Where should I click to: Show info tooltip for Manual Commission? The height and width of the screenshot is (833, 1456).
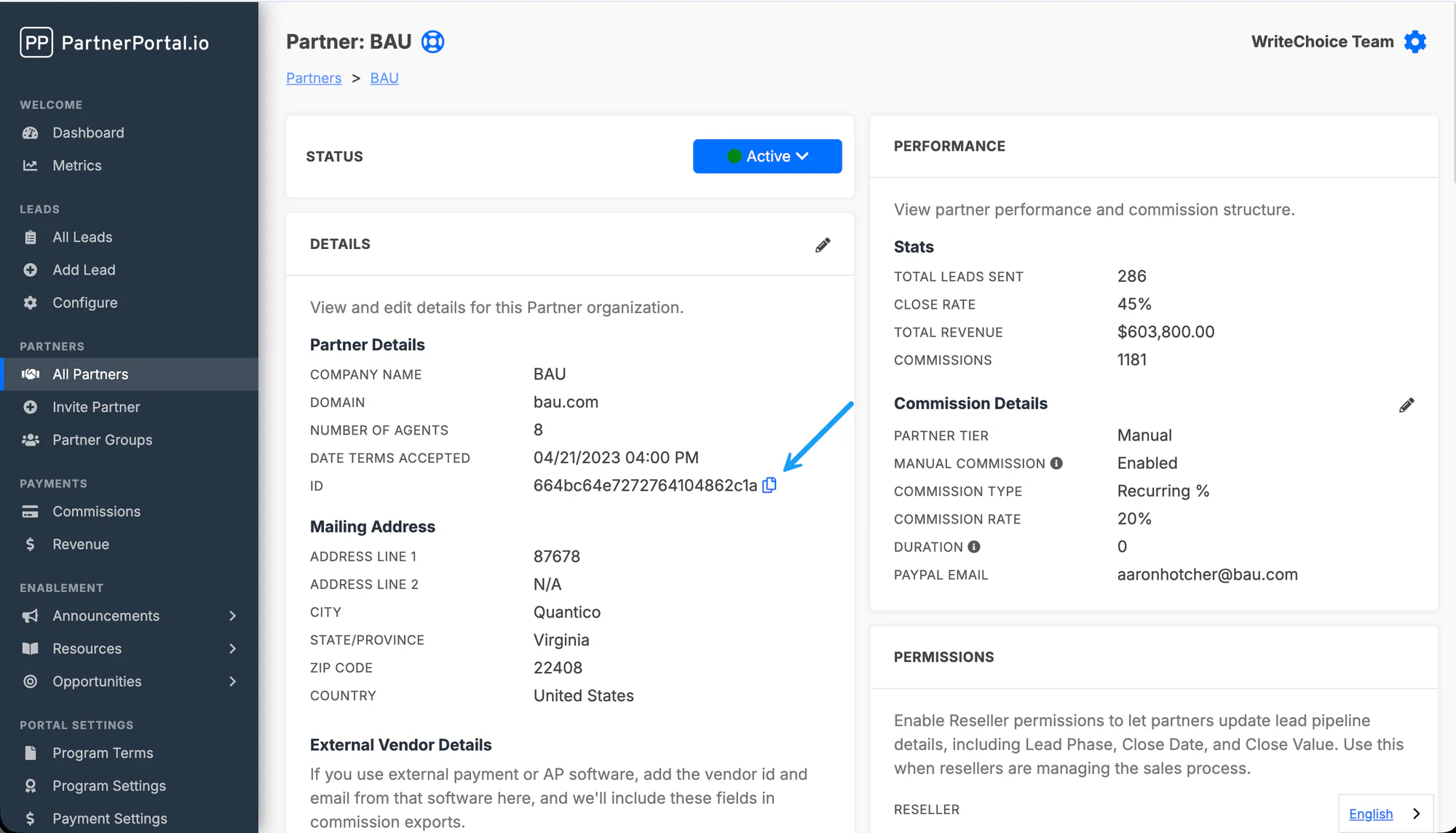1057,463
